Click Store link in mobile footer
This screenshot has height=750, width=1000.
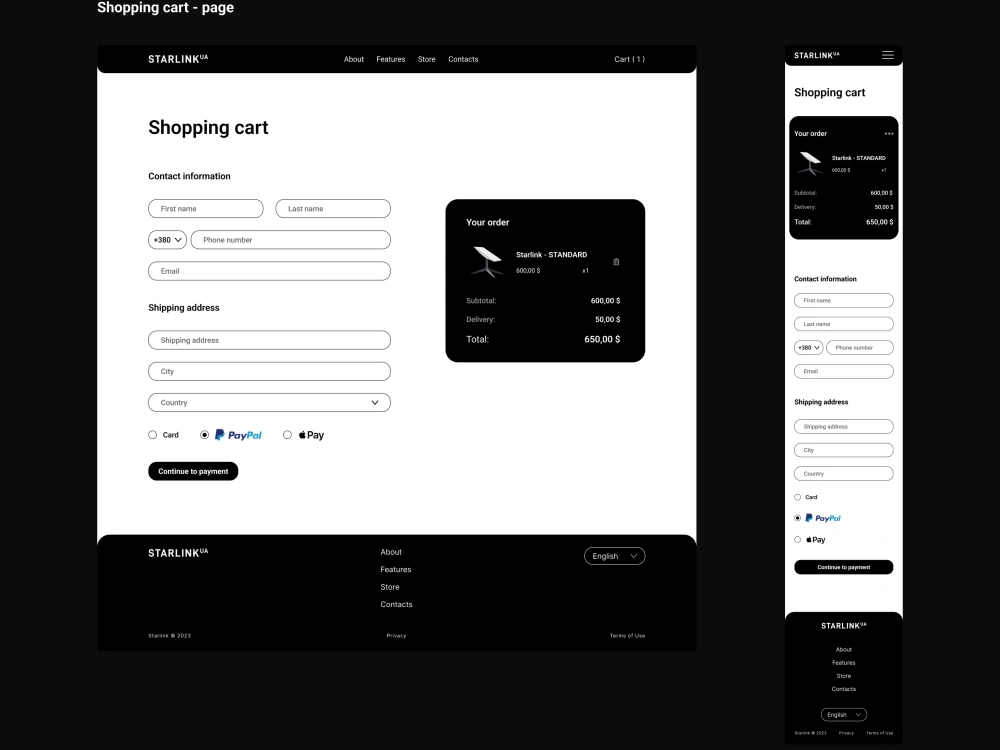coord(844,676)
